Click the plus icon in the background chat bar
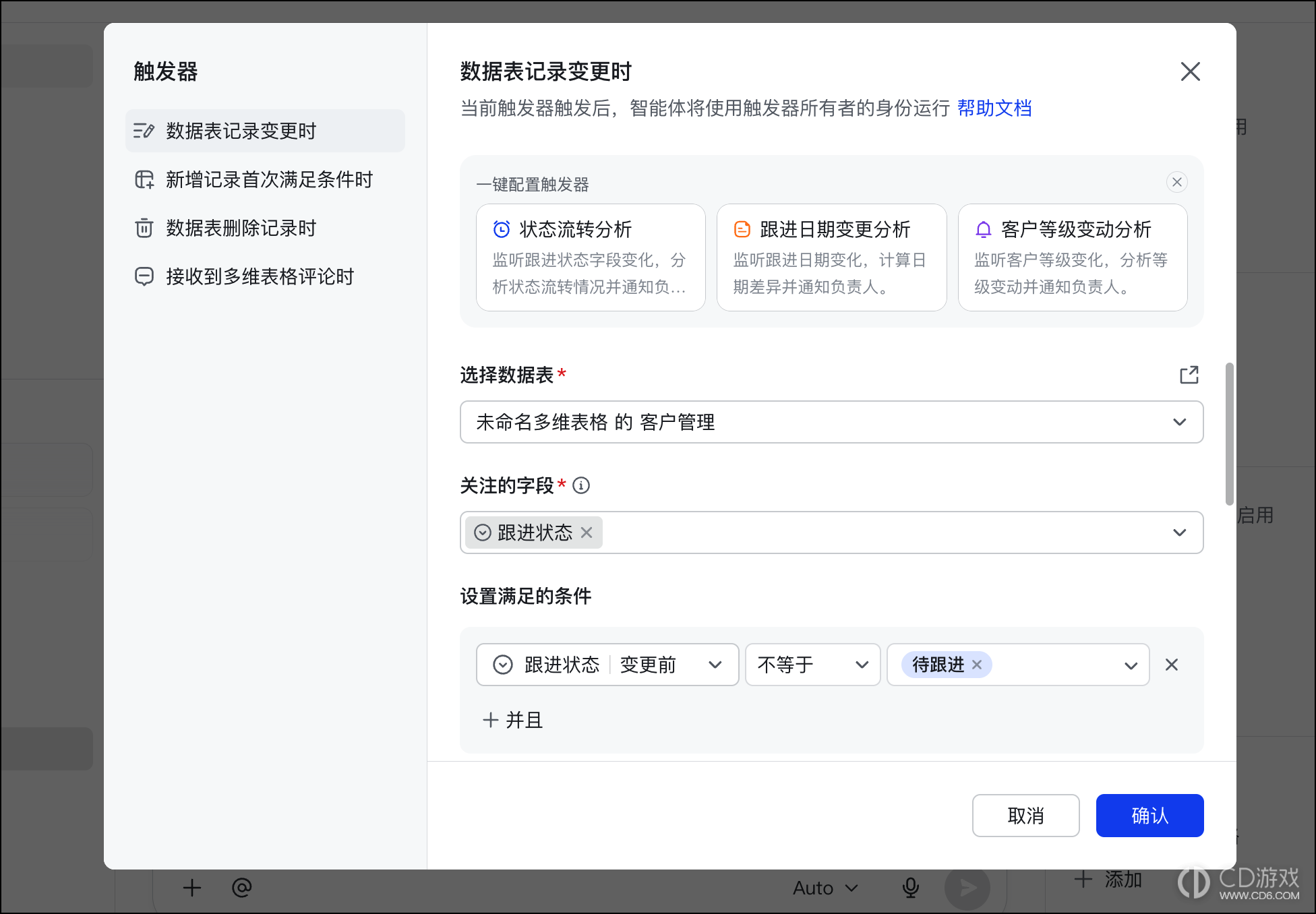1316x914 pixels. coord(192,888)
